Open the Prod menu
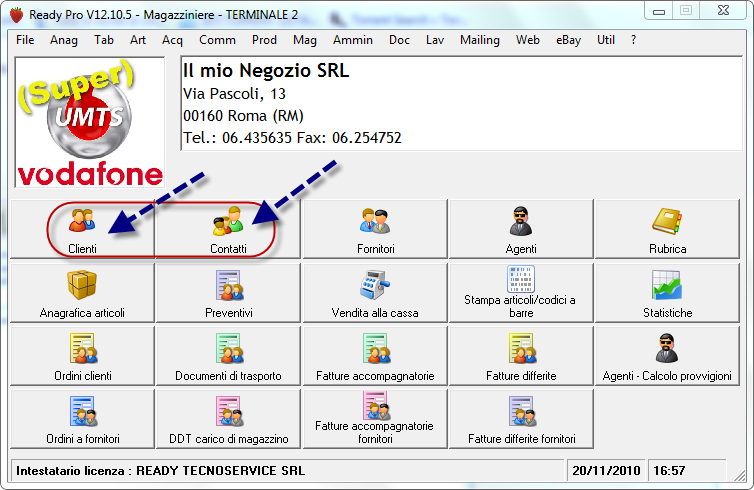 [264, 40]
